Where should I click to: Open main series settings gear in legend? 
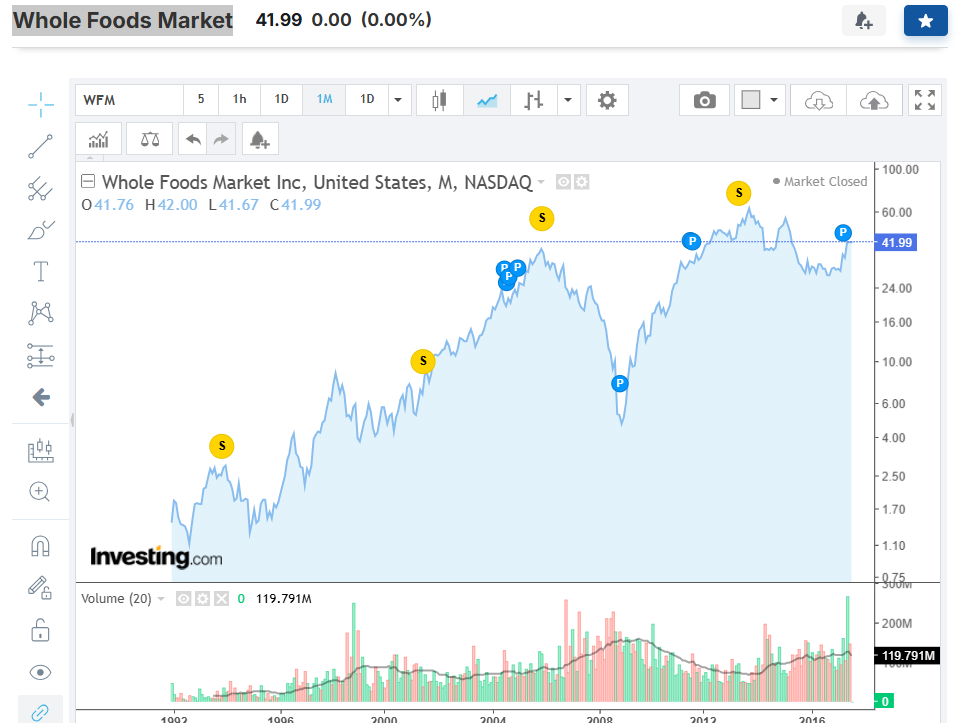pyautogui.click(x=582, y=182)
